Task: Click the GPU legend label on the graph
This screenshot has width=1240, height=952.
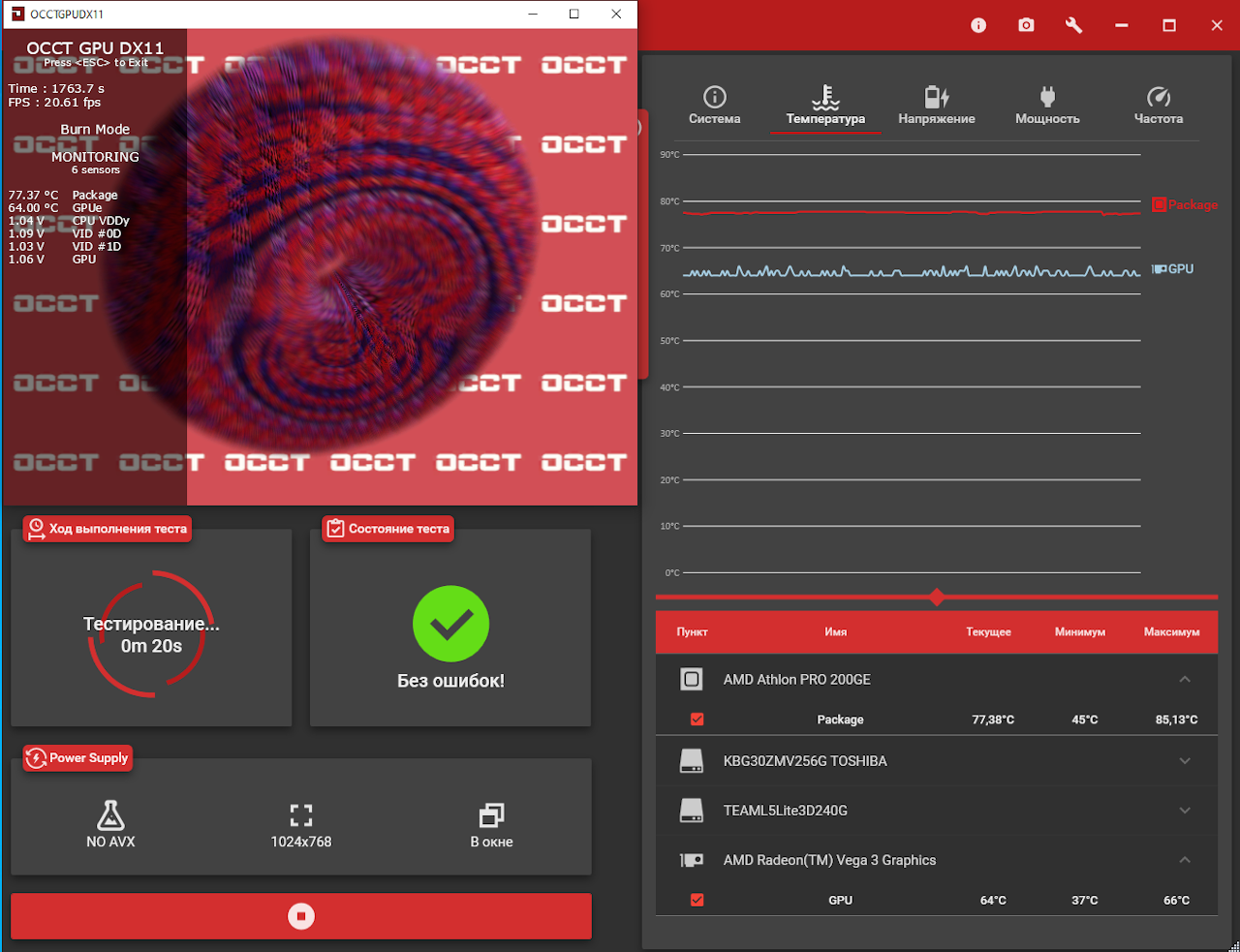Action: pos(1173,268)
